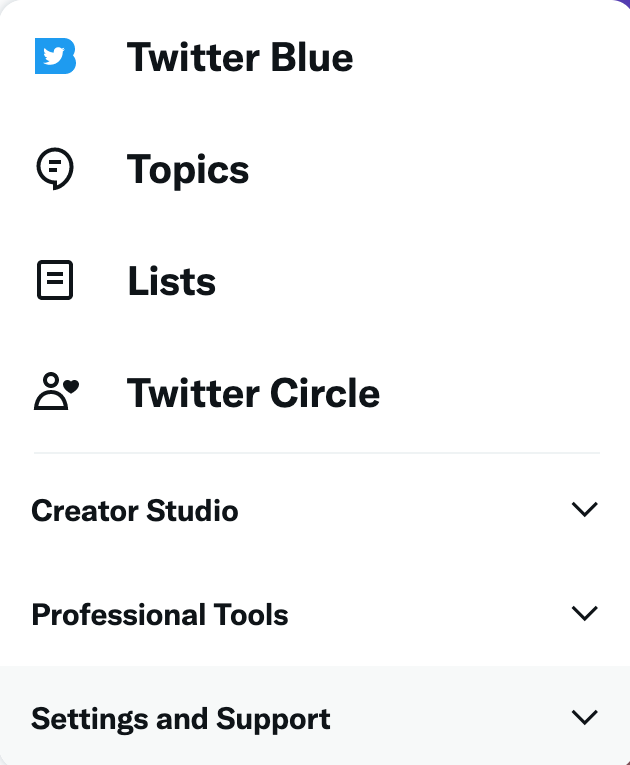Go to the Lists text label
Image resolution: width=630 pixels, height=765 pixels.
[x=171, y=281]
